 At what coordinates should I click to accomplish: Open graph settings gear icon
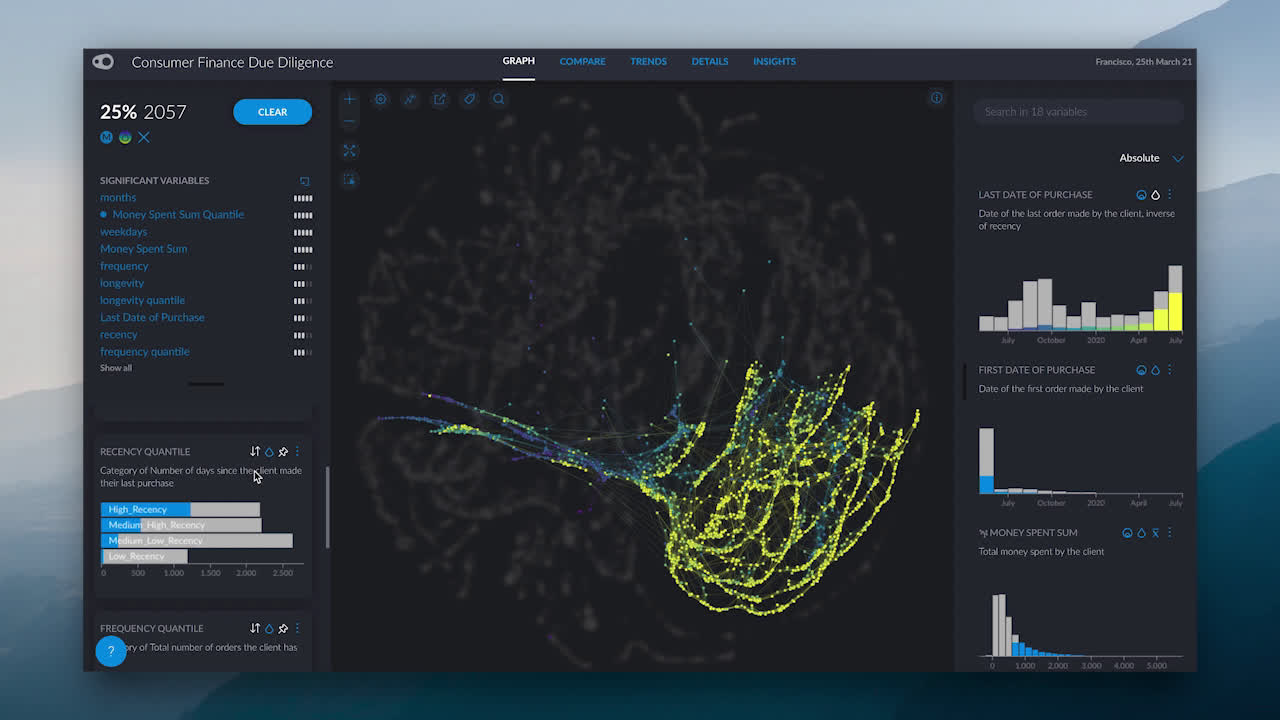380,99
